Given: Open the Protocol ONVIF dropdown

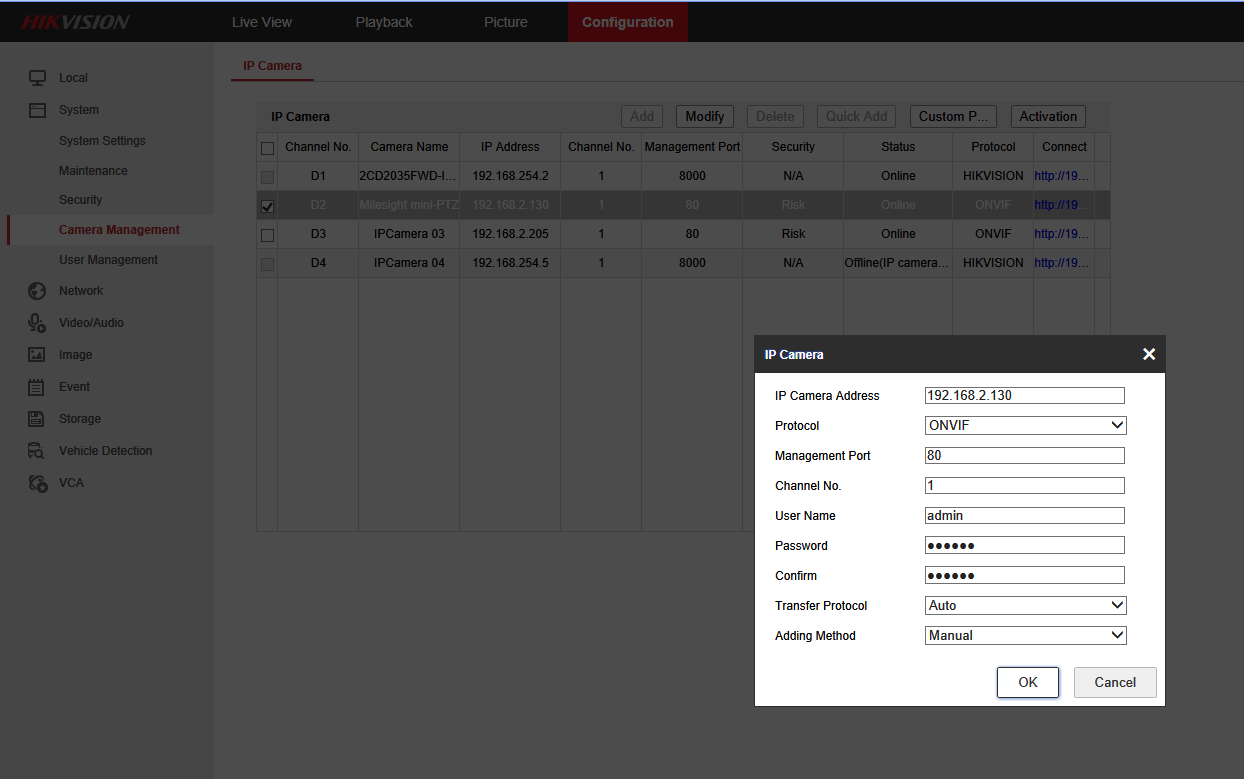Looking at the screenshot, I should [x=1025, y=426].
